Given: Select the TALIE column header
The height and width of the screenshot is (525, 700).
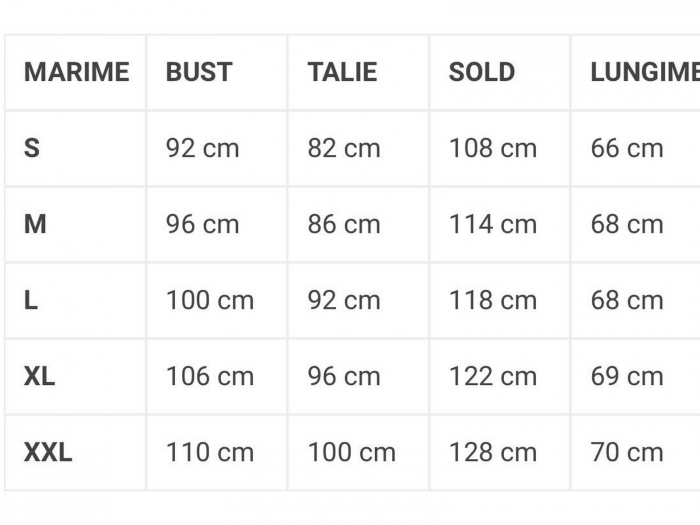Looking at the screenshot, I should click(x=342, y=72).
